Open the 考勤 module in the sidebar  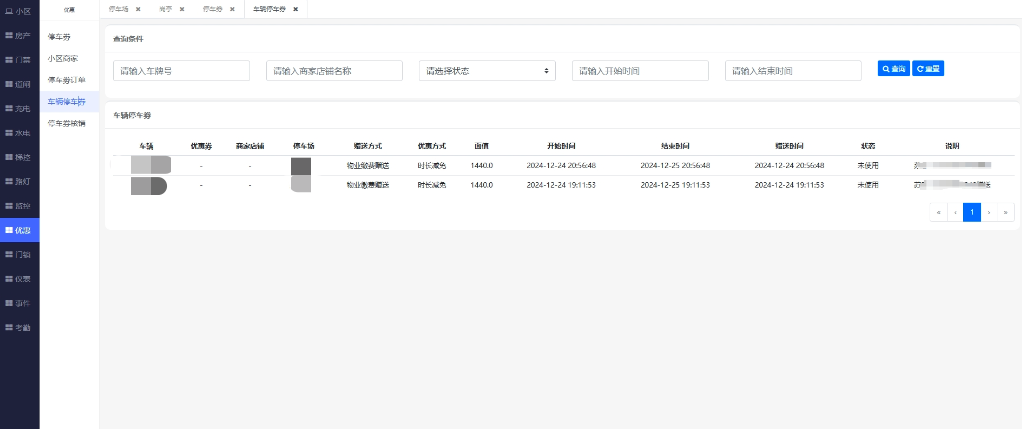click(x=19, y=328)
